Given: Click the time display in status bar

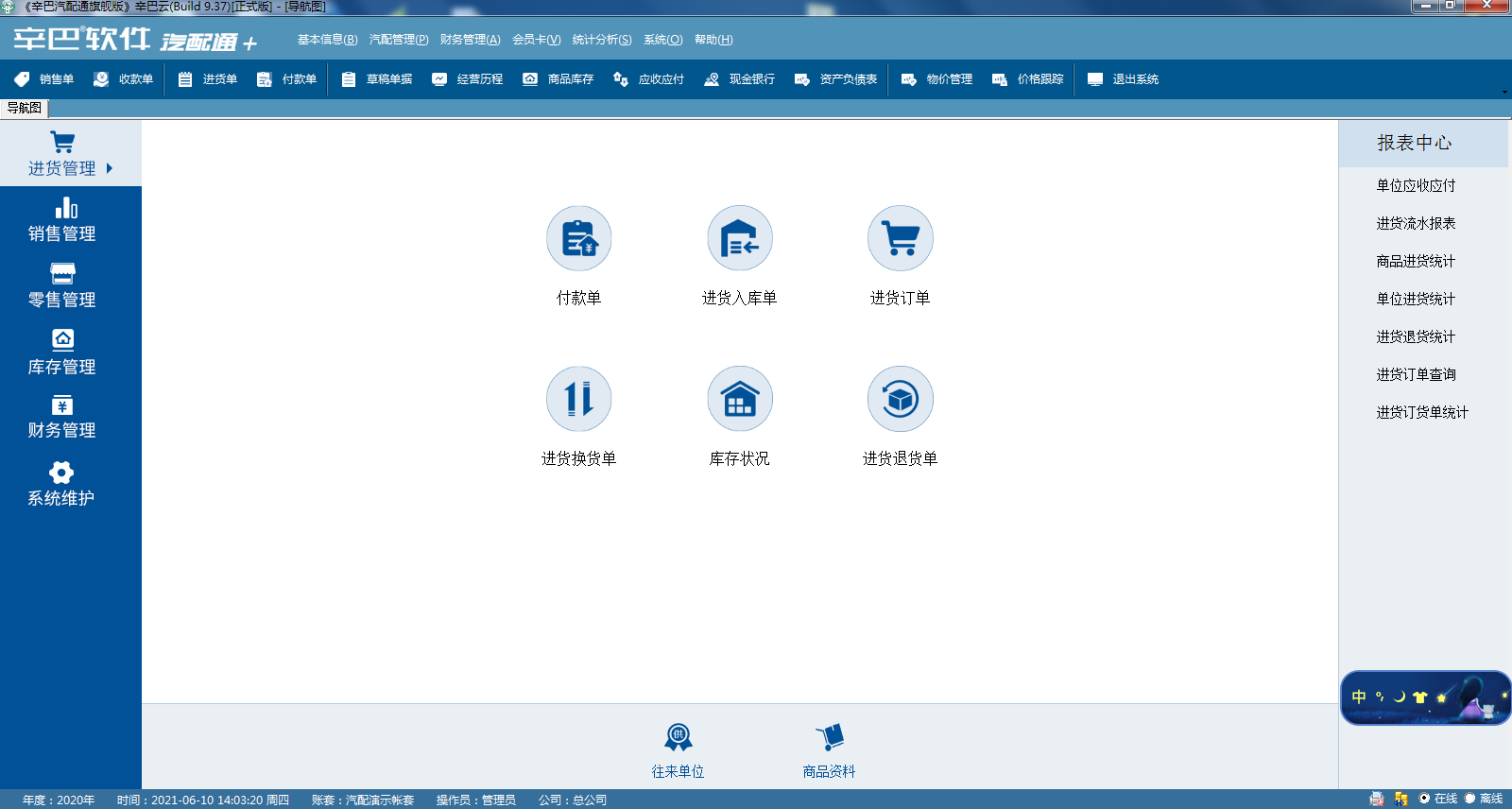Looking at the screenshot, I should click(x=203, y=800).
